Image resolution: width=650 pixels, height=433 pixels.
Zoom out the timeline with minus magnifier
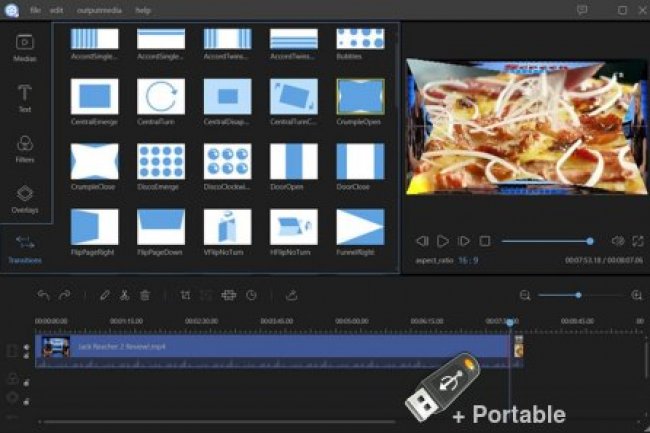[525, 295]
